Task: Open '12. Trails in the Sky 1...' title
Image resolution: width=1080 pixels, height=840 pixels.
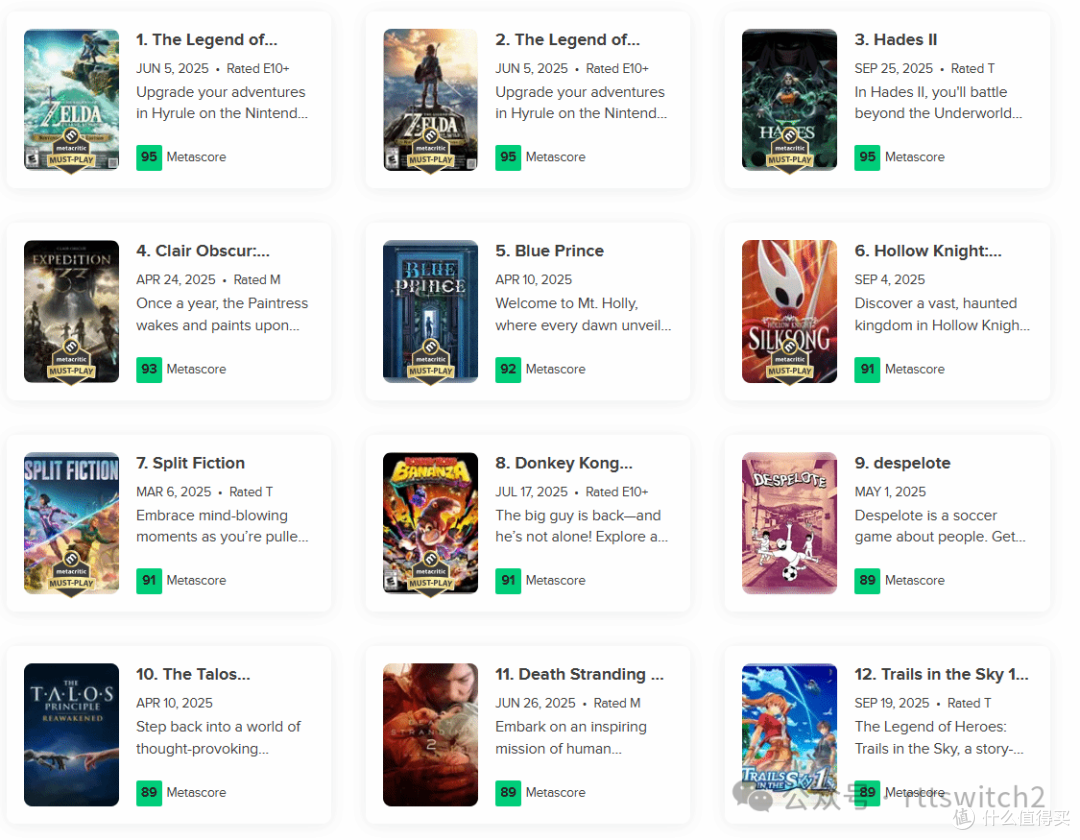Action: [x=942, y=675]
